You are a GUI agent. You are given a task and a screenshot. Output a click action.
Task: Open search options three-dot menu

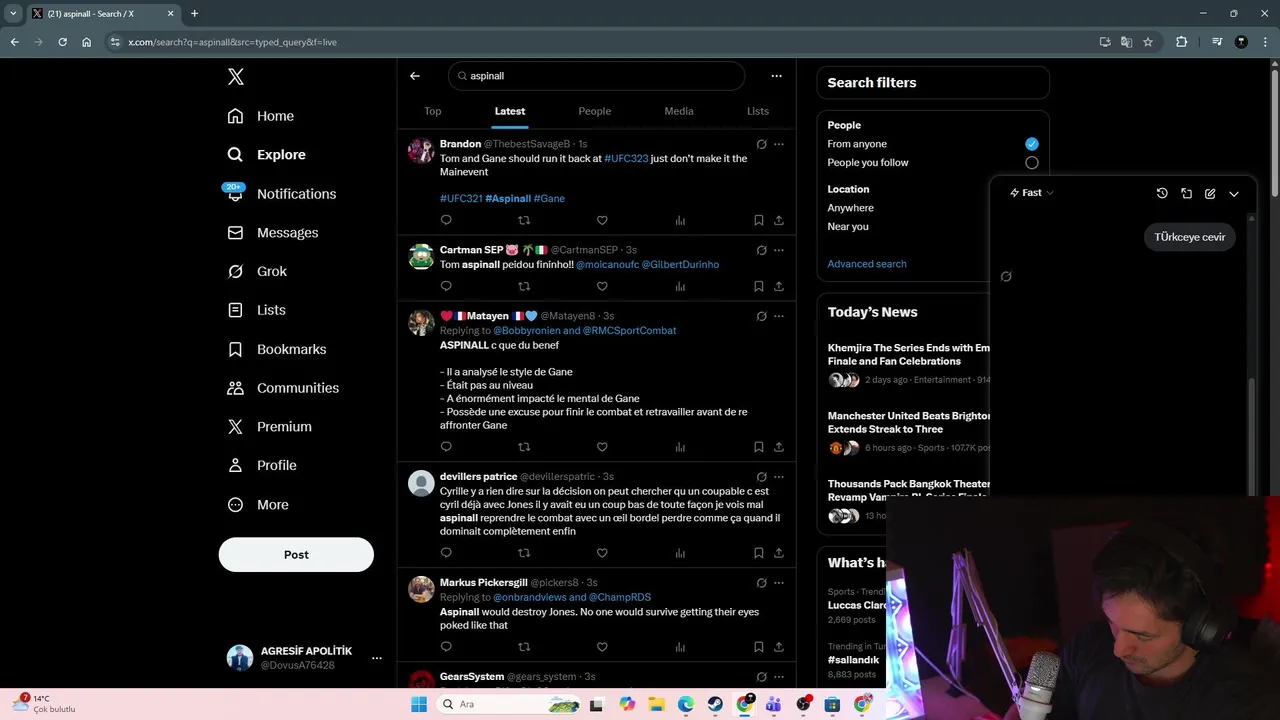(776, 76)
